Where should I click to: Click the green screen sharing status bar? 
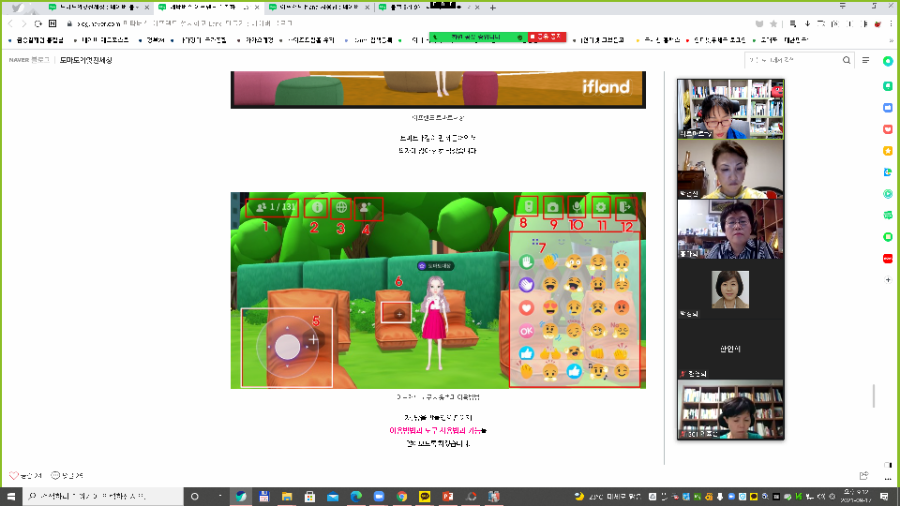[478, 37]
